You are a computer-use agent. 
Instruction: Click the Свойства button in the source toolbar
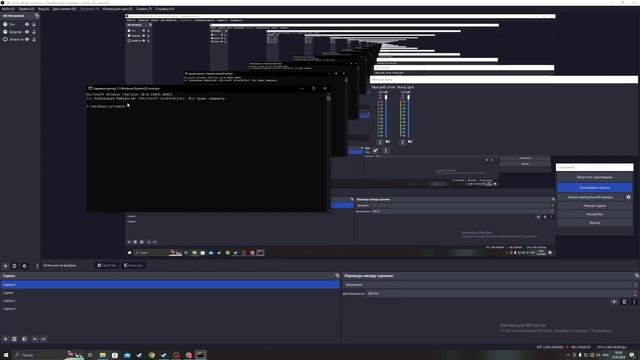coord(107,265)
